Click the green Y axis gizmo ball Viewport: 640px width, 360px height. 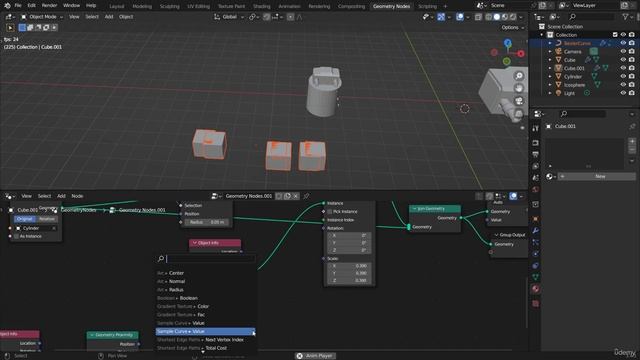pyautogui.click(x=507, y=61)
